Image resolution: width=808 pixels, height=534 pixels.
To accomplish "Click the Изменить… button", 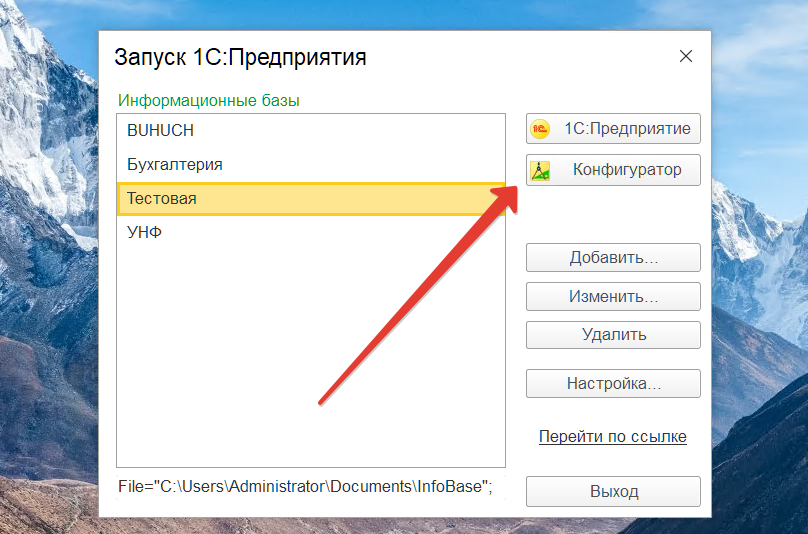I will tap(613, 296).
